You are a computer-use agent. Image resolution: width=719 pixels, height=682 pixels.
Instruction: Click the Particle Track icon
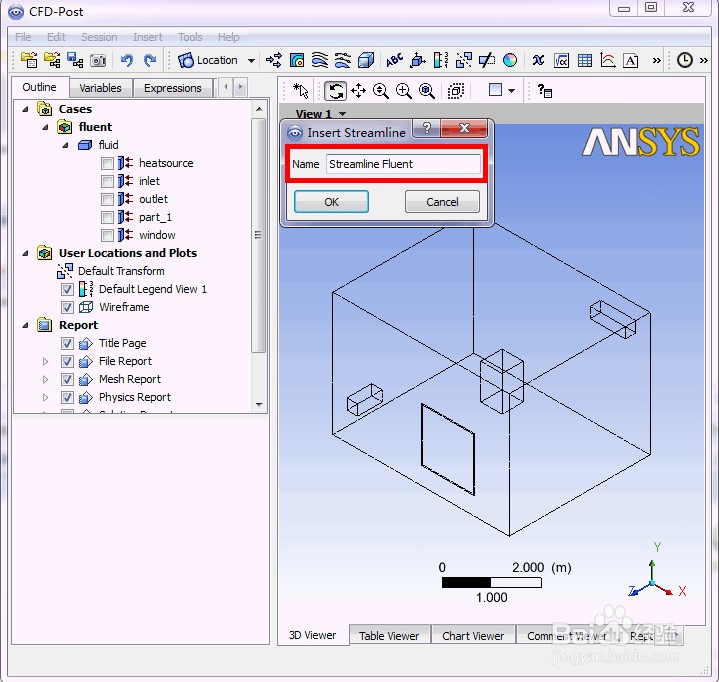point(343,60)
